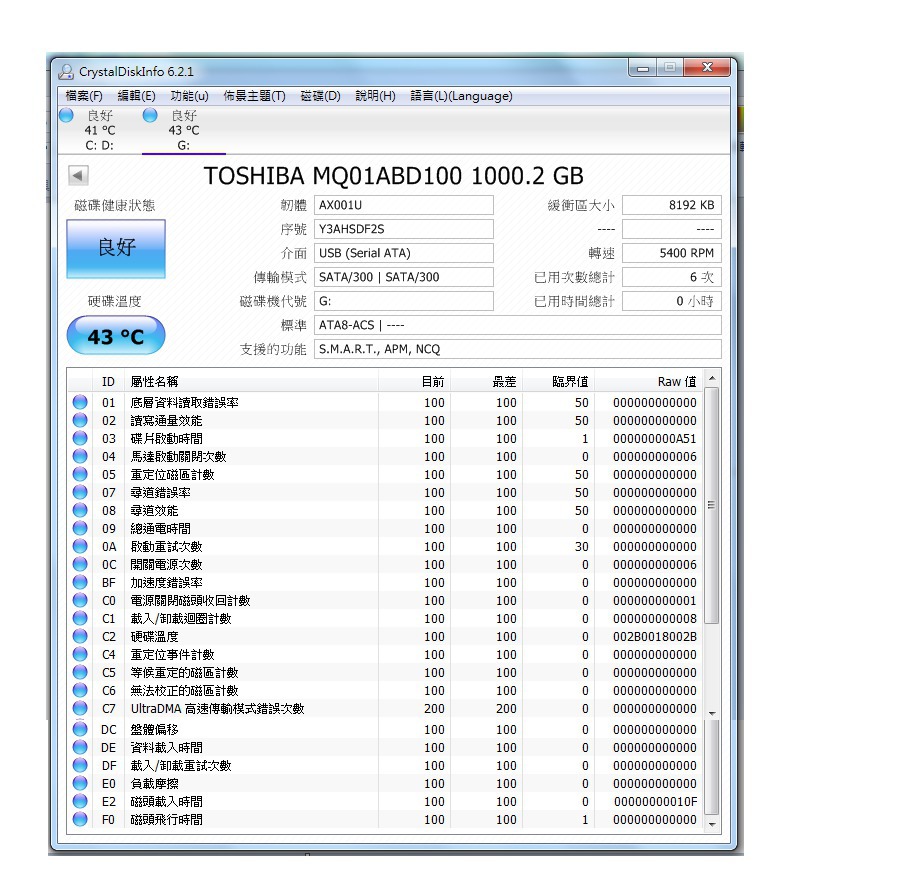
Task: Open the 檔案(F) menu
Action: pyautogui.click(x=84, y=96)
